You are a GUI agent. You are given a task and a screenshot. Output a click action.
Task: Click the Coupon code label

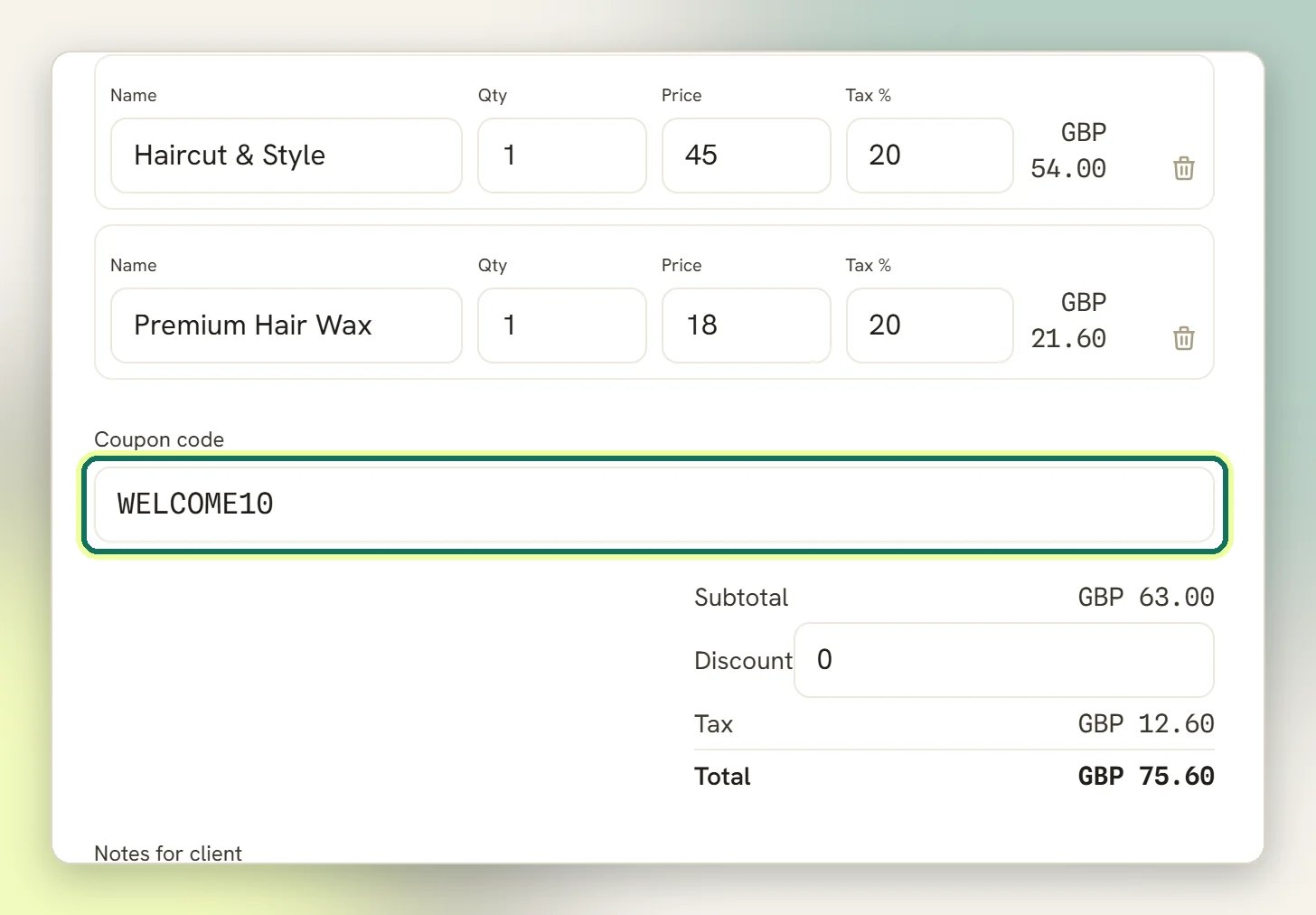[x=159, y=439]
